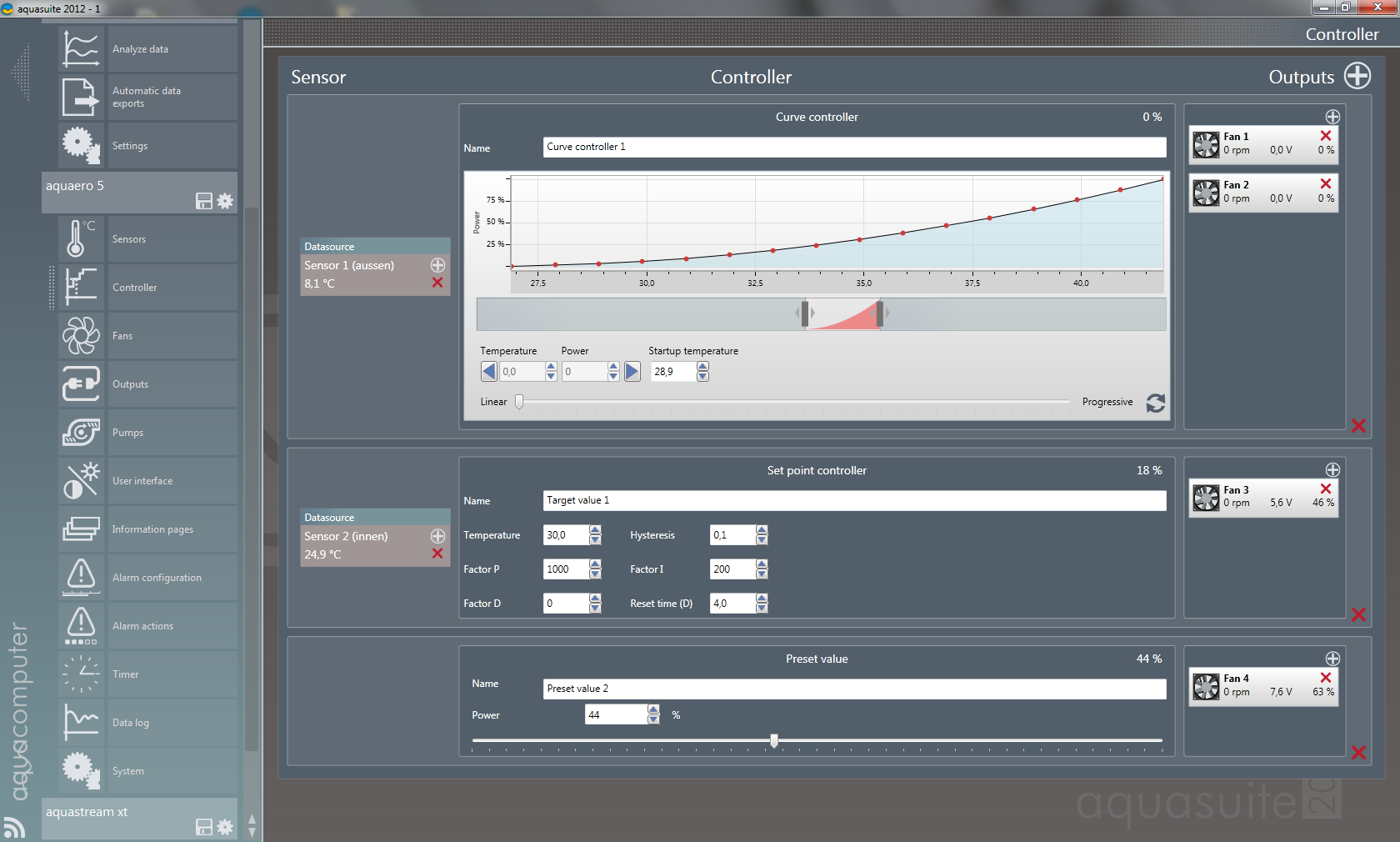Remove Fan 4 from outputs
This screenshot has width=1400, height=842.
click(x=1326, y=678)
